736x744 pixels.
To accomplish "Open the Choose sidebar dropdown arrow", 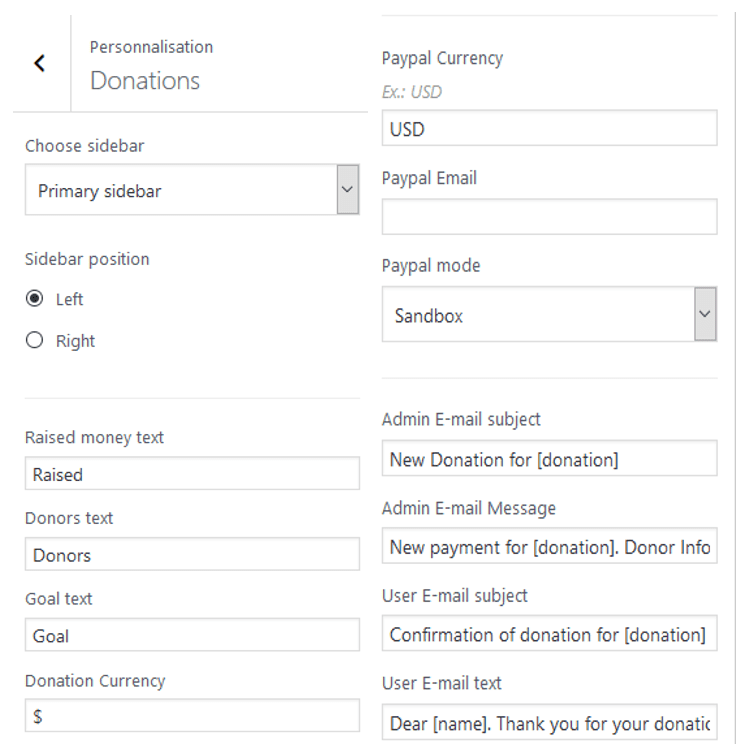I will (x=348, y=189).
